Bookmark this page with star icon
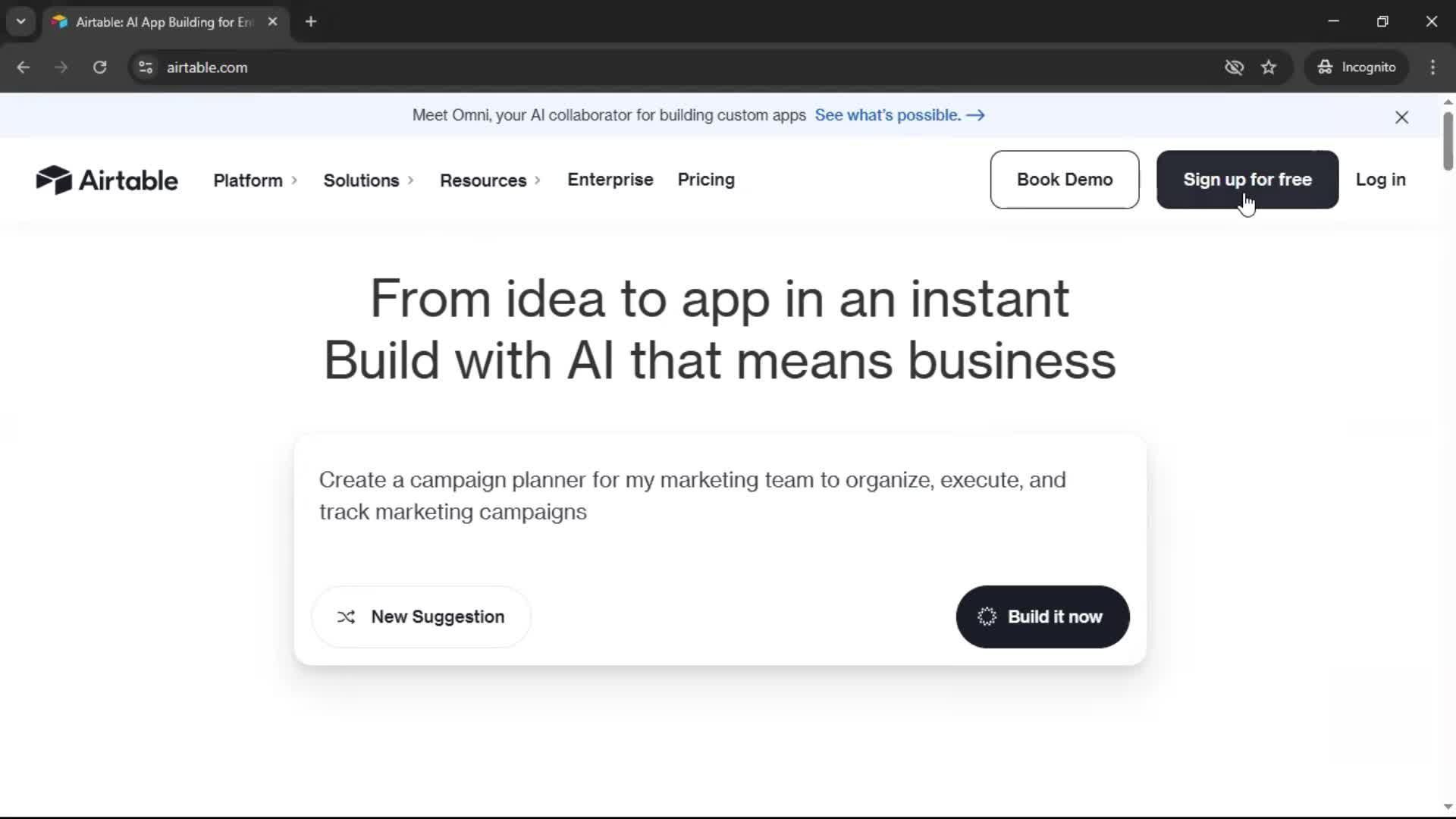 click(x=1269, y=67)
